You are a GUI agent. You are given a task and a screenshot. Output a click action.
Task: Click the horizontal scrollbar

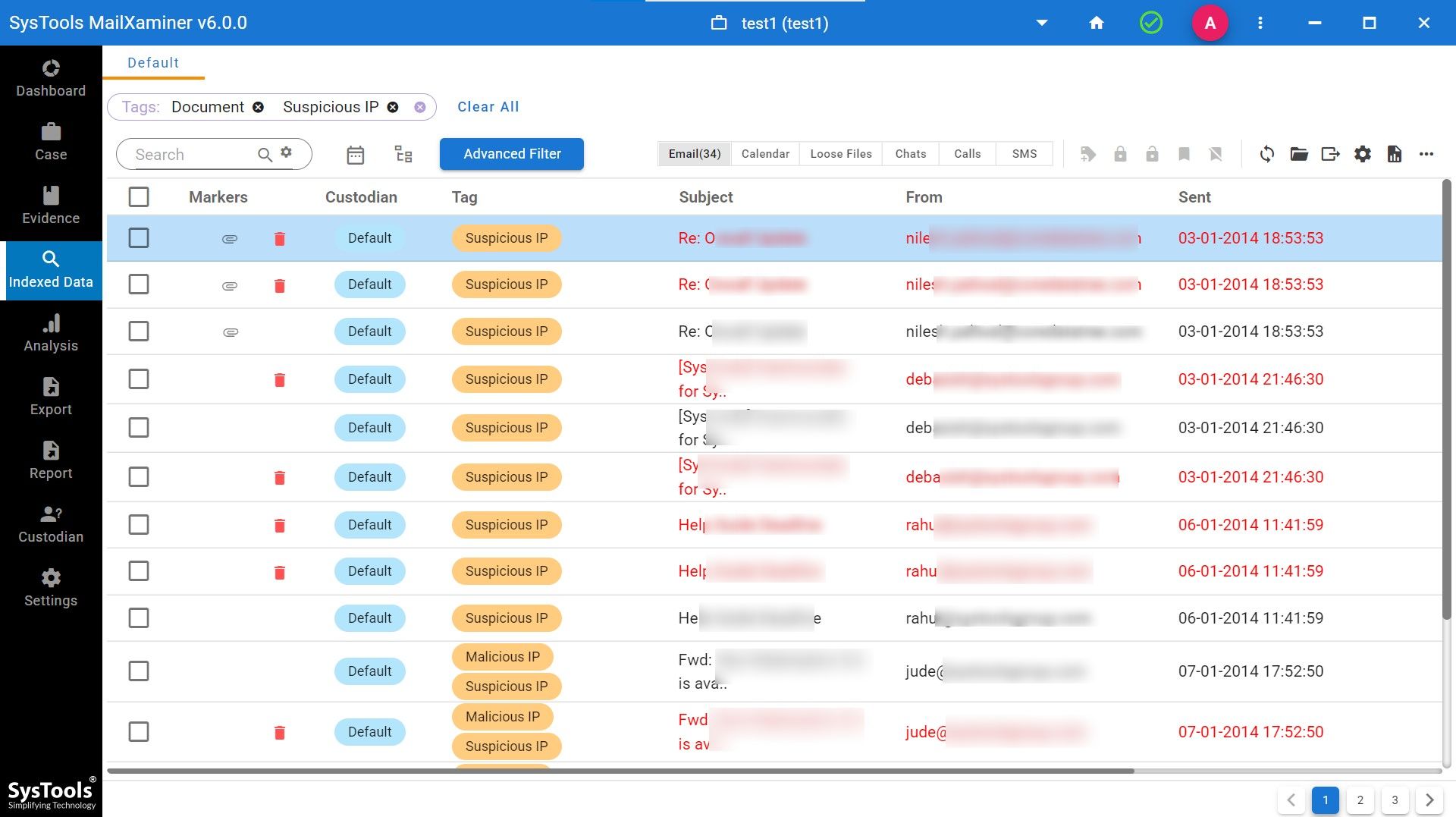[620, 771]
